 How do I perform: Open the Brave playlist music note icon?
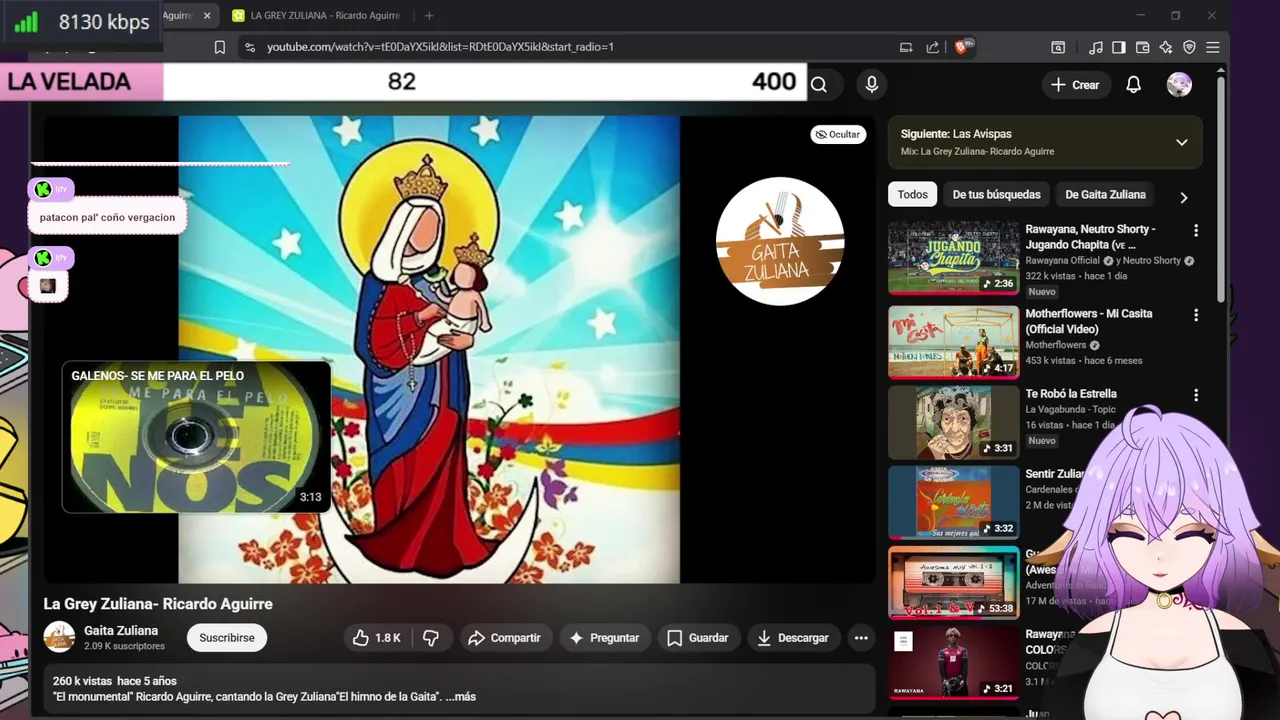point(1096,47)
